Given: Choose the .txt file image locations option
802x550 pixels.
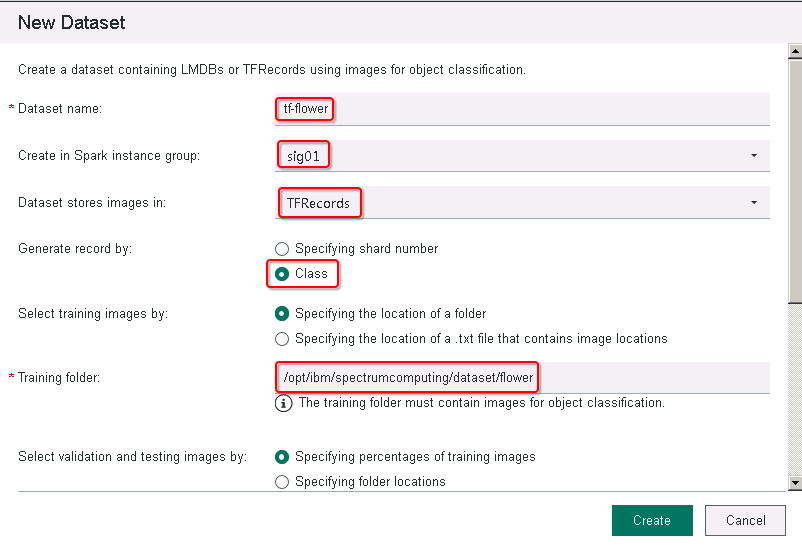Looking at the screenshot, I should [x=282, y=339].
